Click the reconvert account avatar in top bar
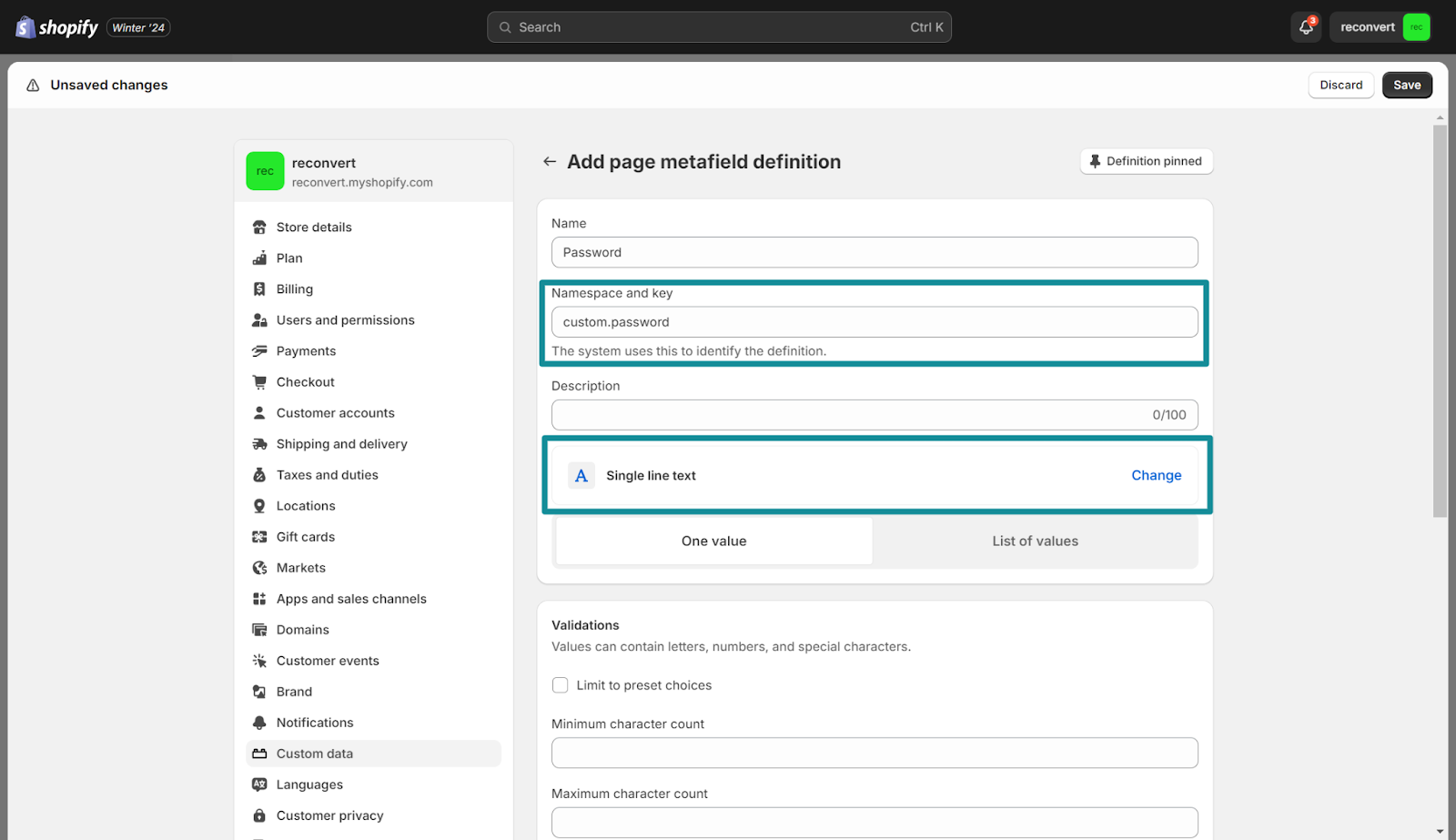Screen dimensions: 1456x840 (1416, 27)
